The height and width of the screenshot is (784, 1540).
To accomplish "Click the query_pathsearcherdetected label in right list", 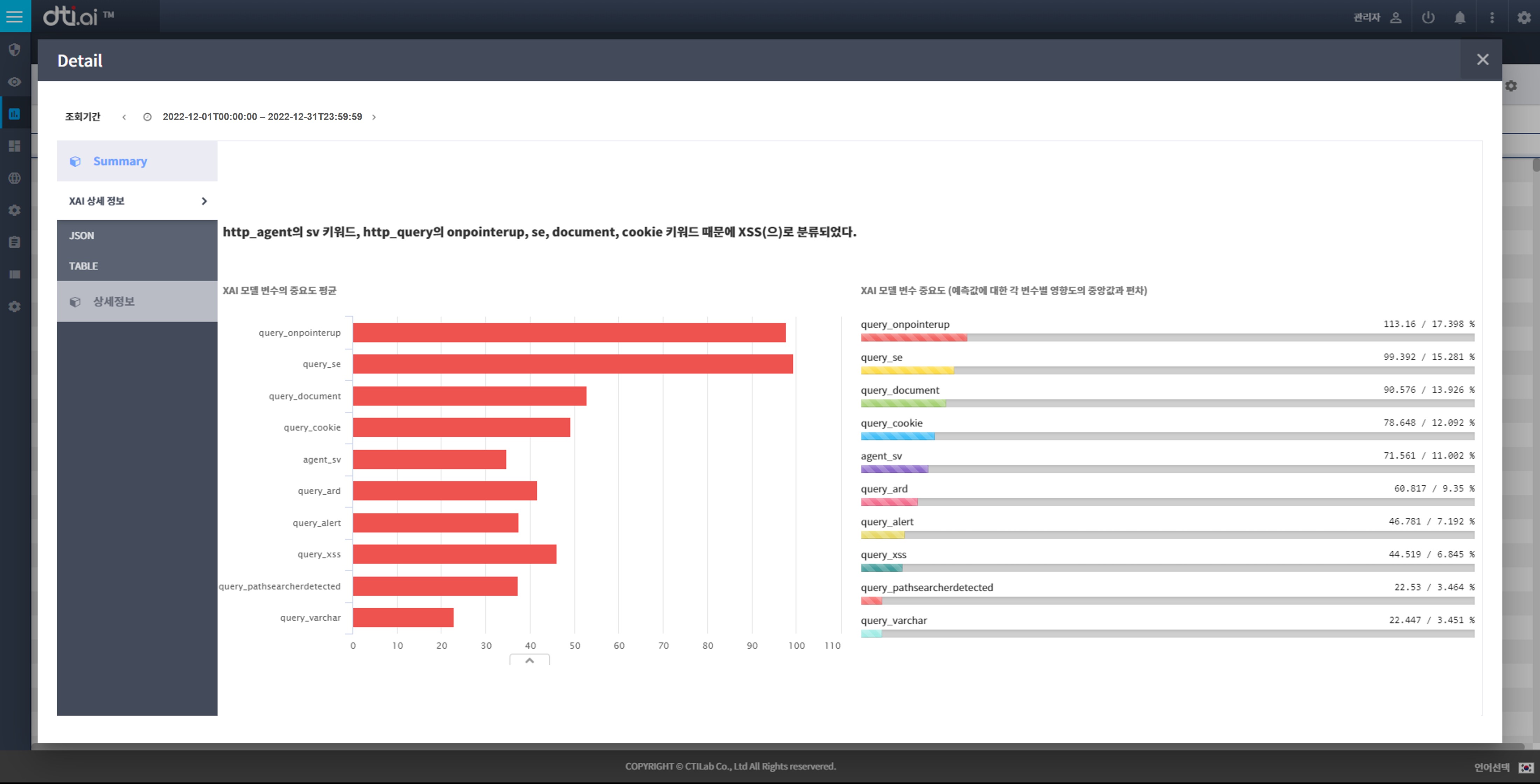I will click(927, 587).
